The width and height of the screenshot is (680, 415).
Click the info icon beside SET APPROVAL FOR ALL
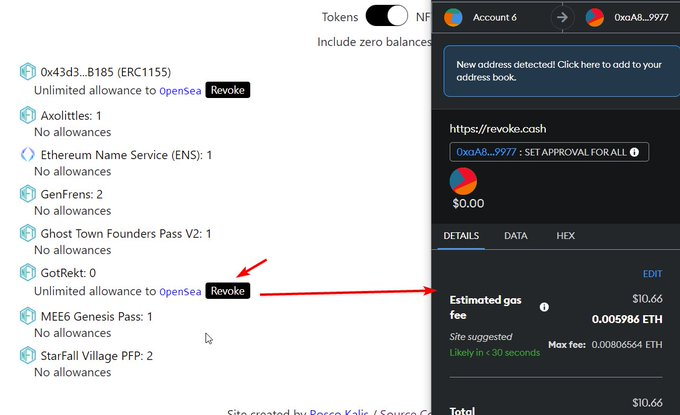click(x=634, y=152)
